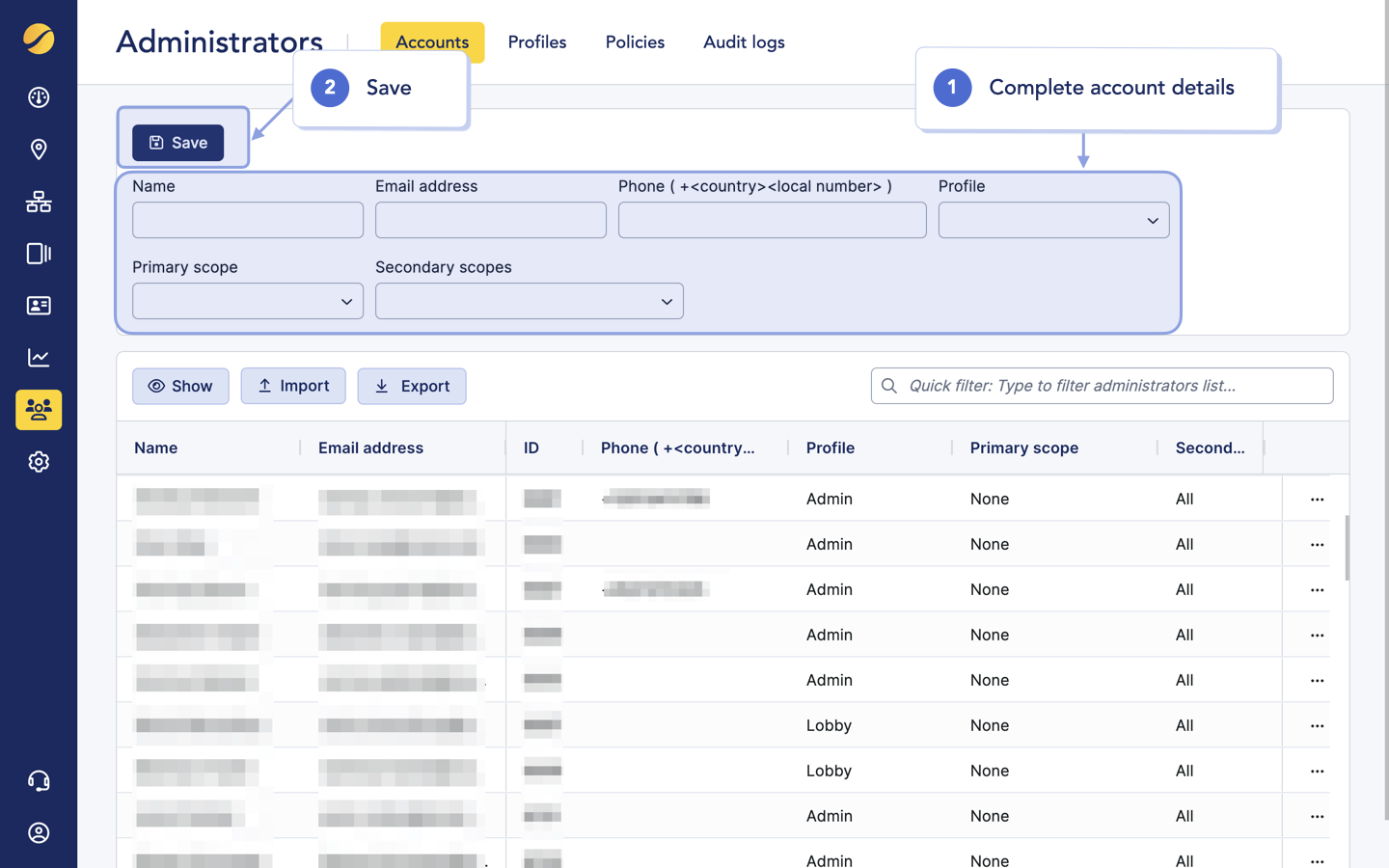Select the doors/devices icon in the sidebar
This screenshot has height=868, width=1389.
pos(39,254)
